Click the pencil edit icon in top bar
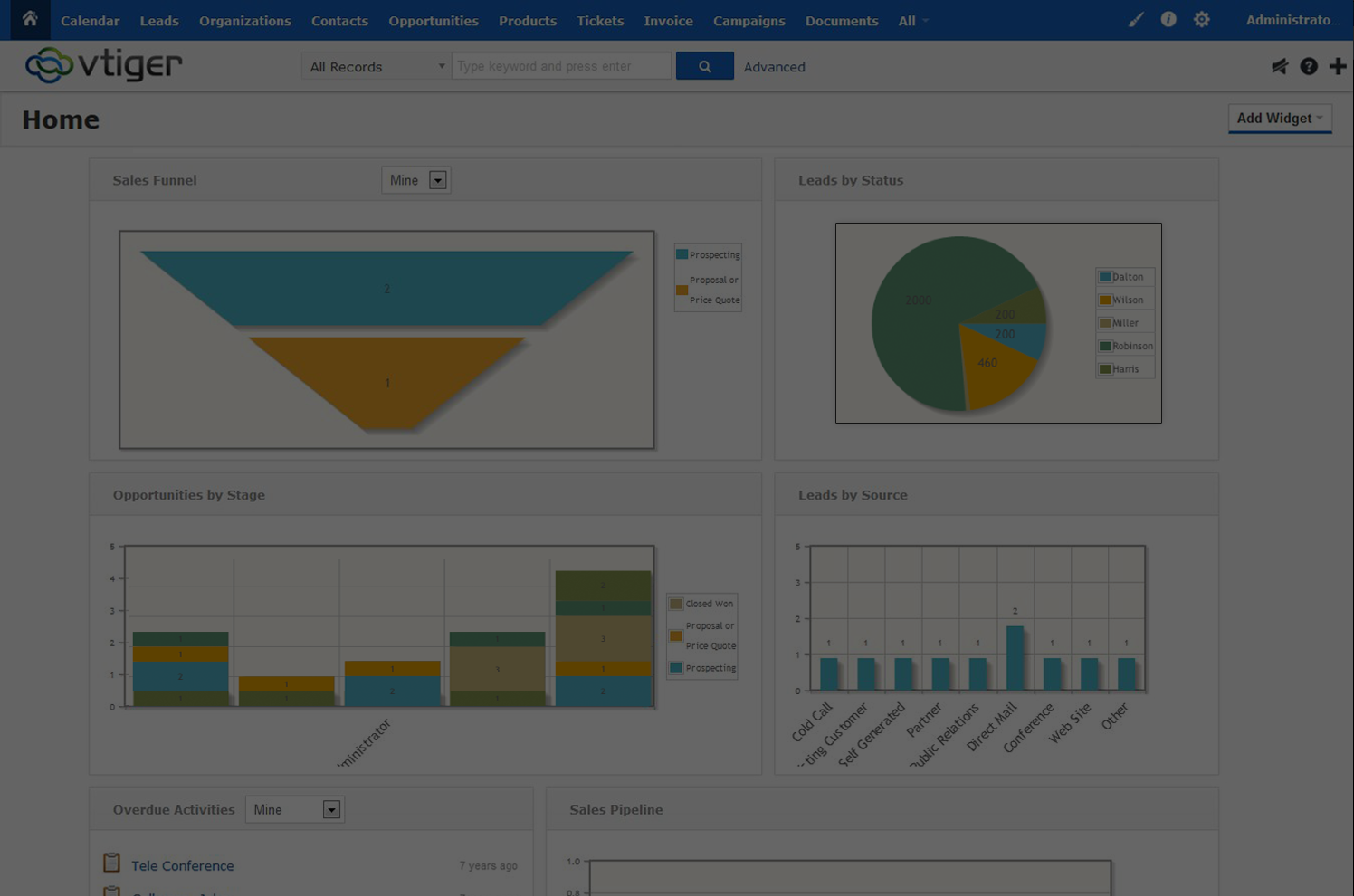The height and width of the screenshot is (896, 1354). [x=1136, y=20]
